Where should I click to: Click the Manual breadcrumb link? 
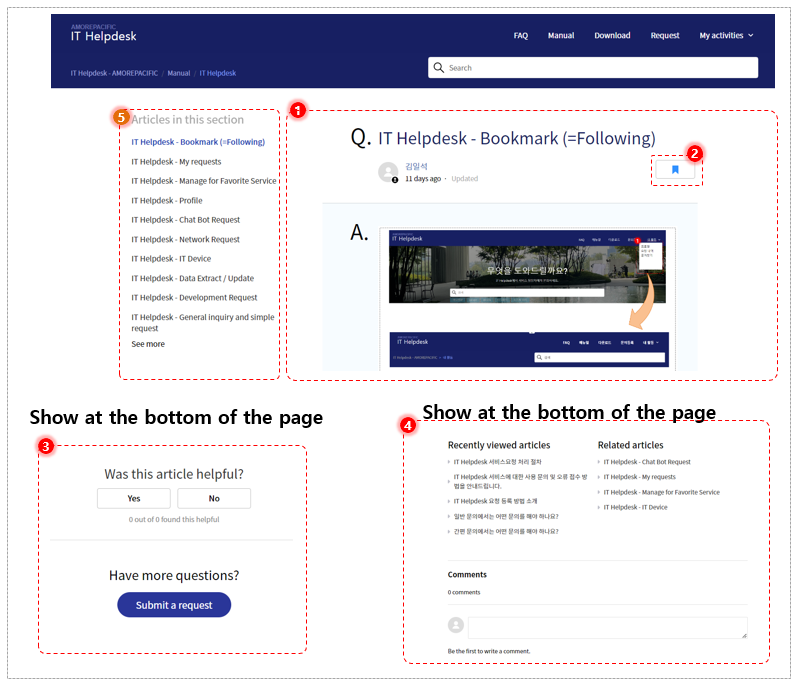(179, 73)
